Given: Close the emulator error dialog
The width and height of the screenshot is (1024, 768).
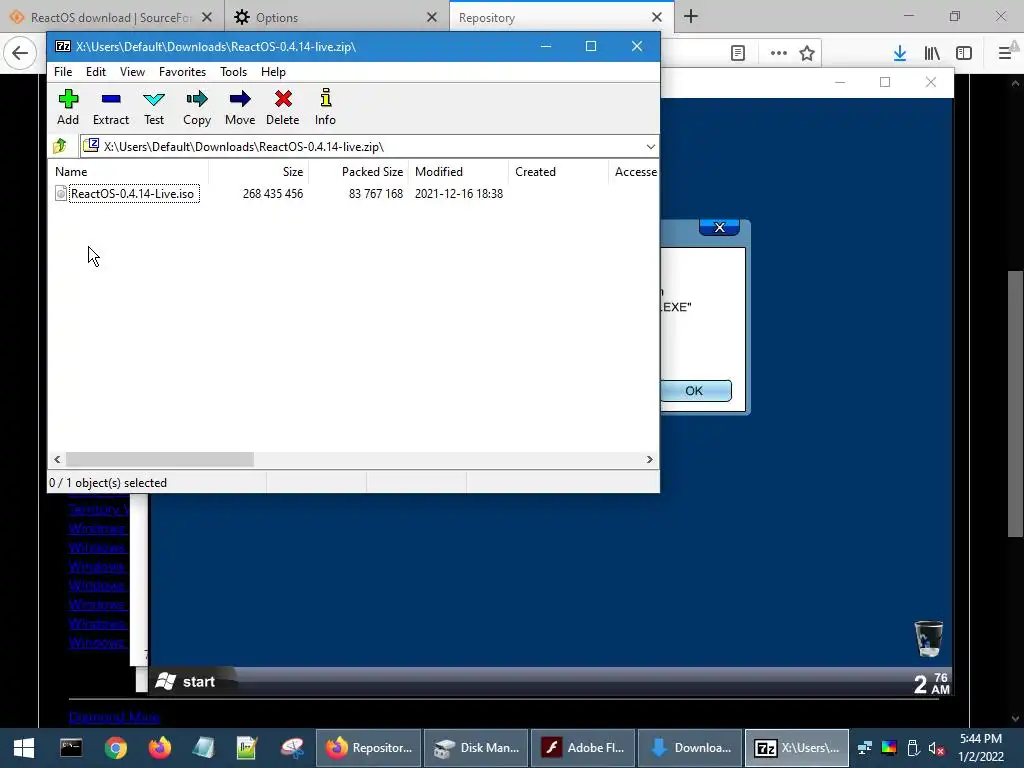Looking at the screenshot, I should (719, 227).
